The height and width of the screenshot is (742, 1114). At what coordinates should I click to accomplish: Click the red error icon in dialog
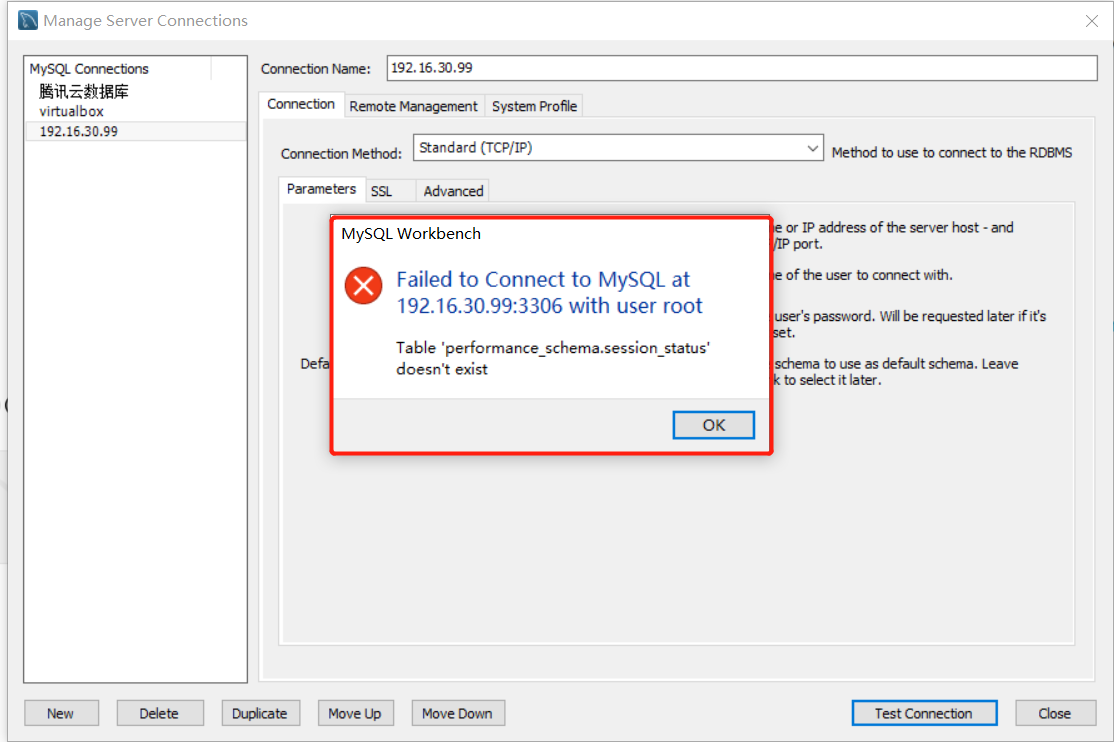coord(363,286)
